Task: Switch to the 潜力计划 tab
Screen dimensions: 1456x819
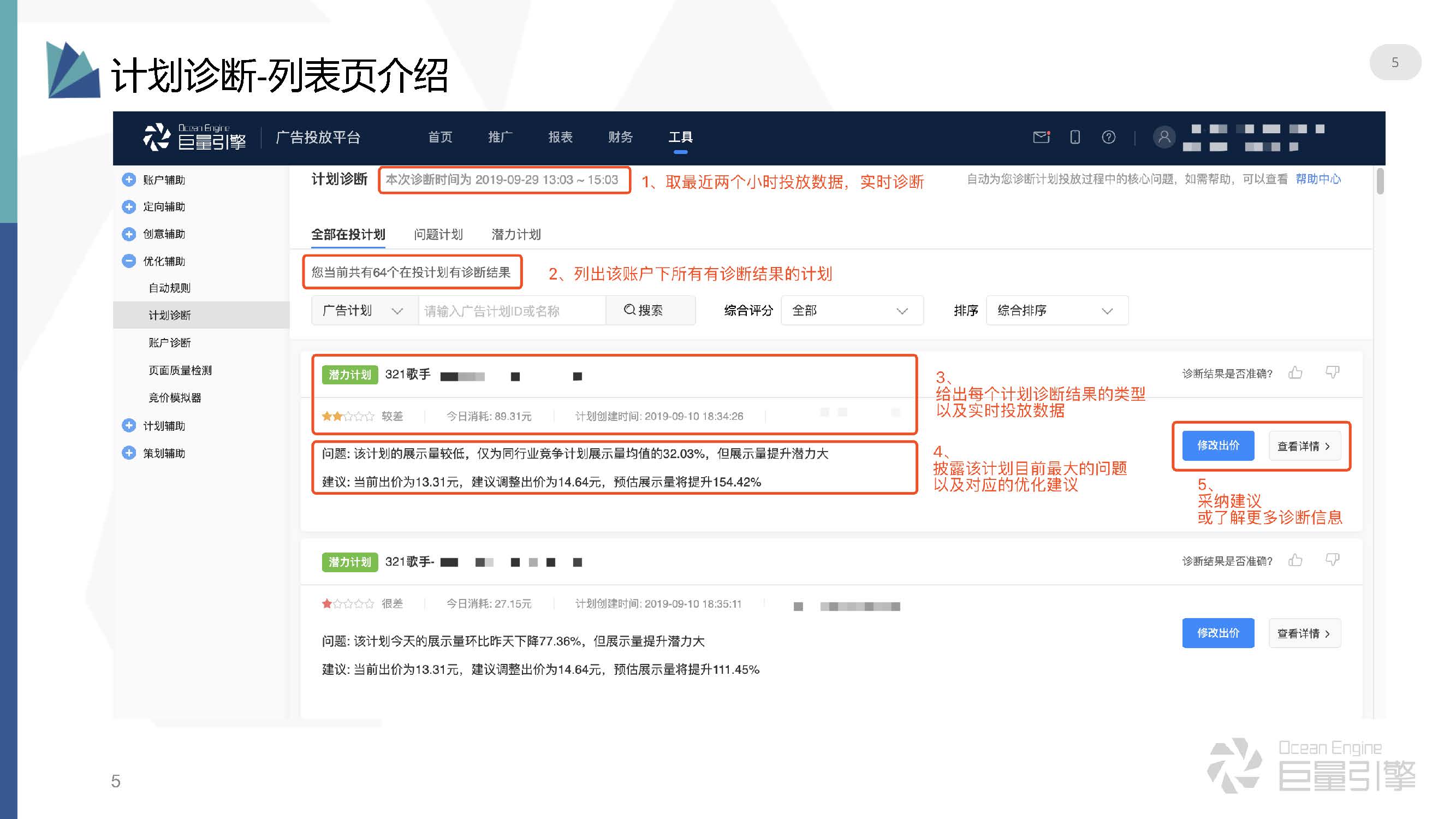Action: coord(515,235)
